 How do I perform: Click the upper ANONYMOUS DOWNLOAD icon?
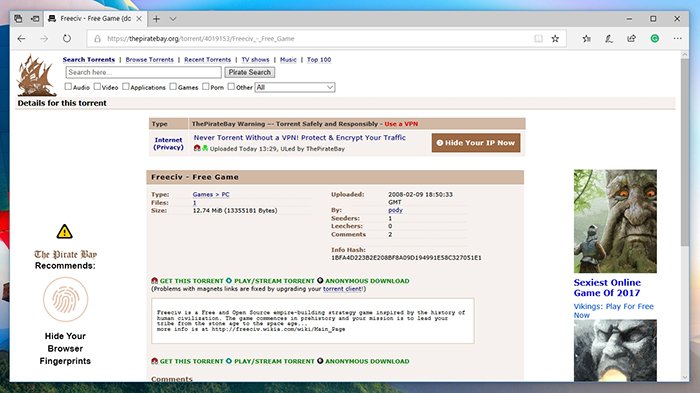320,280
